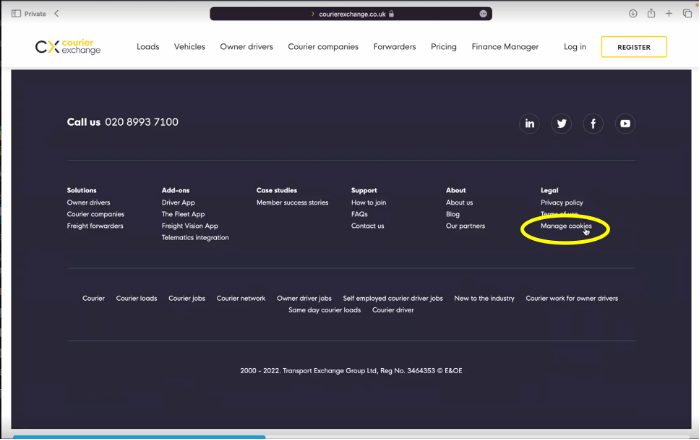This screenshot has height=440, width=700.
Task: Click the courierexchange.co.uk address bar
Action: 351,14
